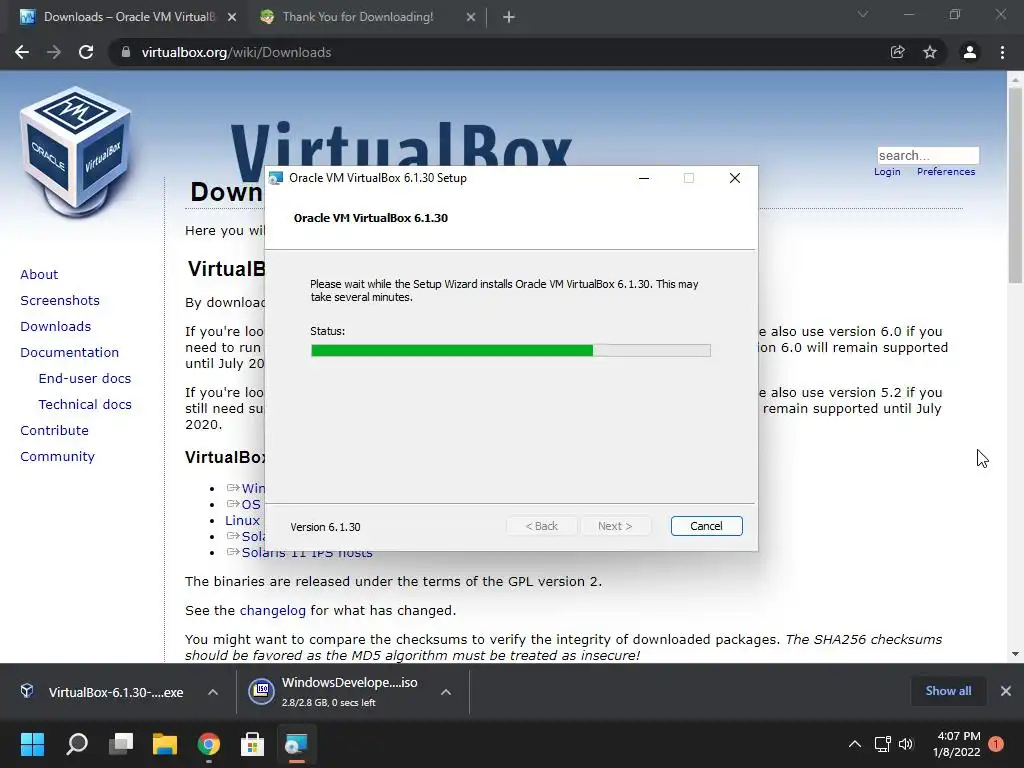1024x768 pixels.
Task: Click the Solaris 11 IPS hosts link
Action: [x=307, y=553]
